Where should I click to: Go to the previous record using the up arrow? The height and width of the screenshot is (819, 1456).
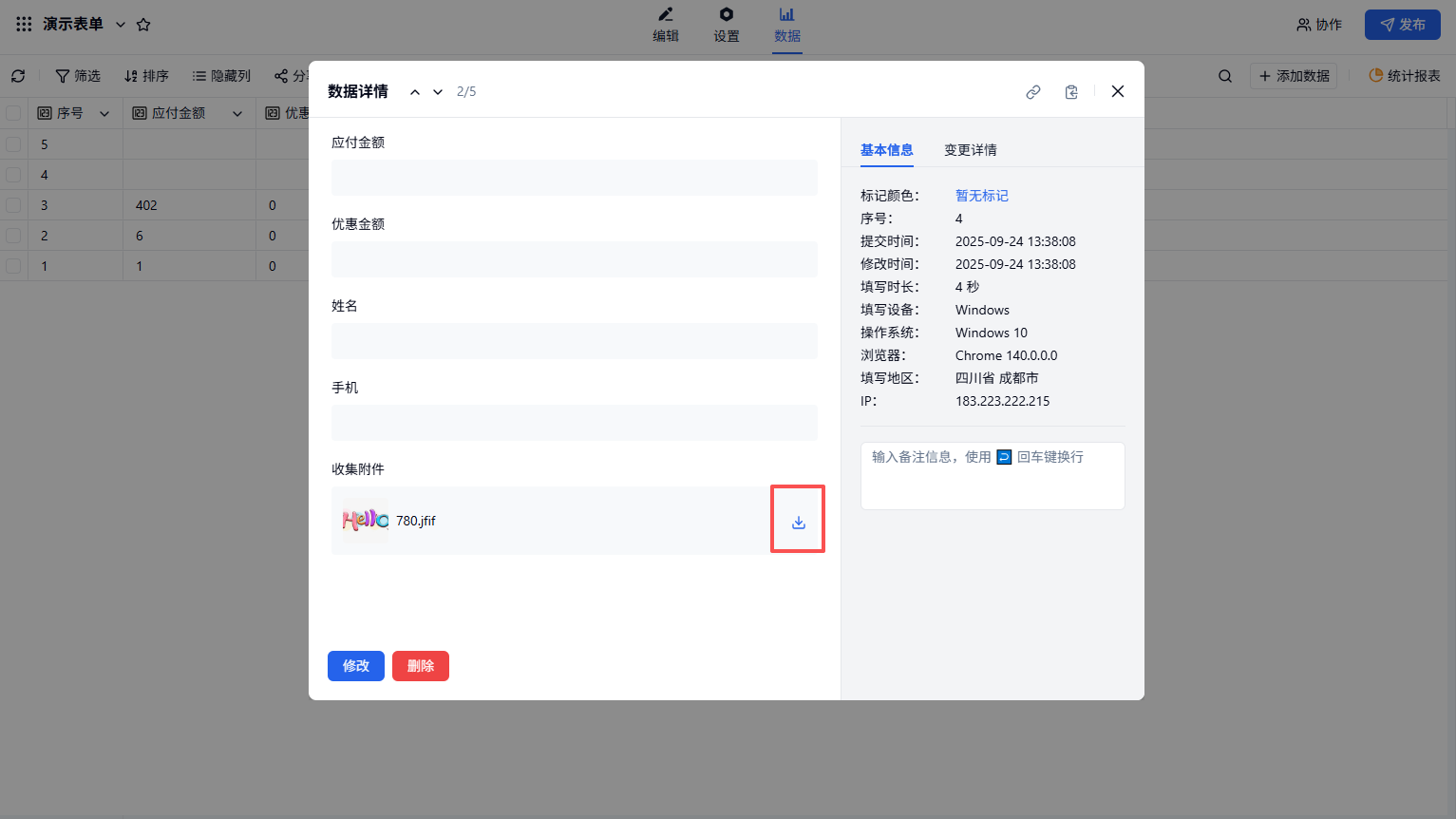click(415, 92)
